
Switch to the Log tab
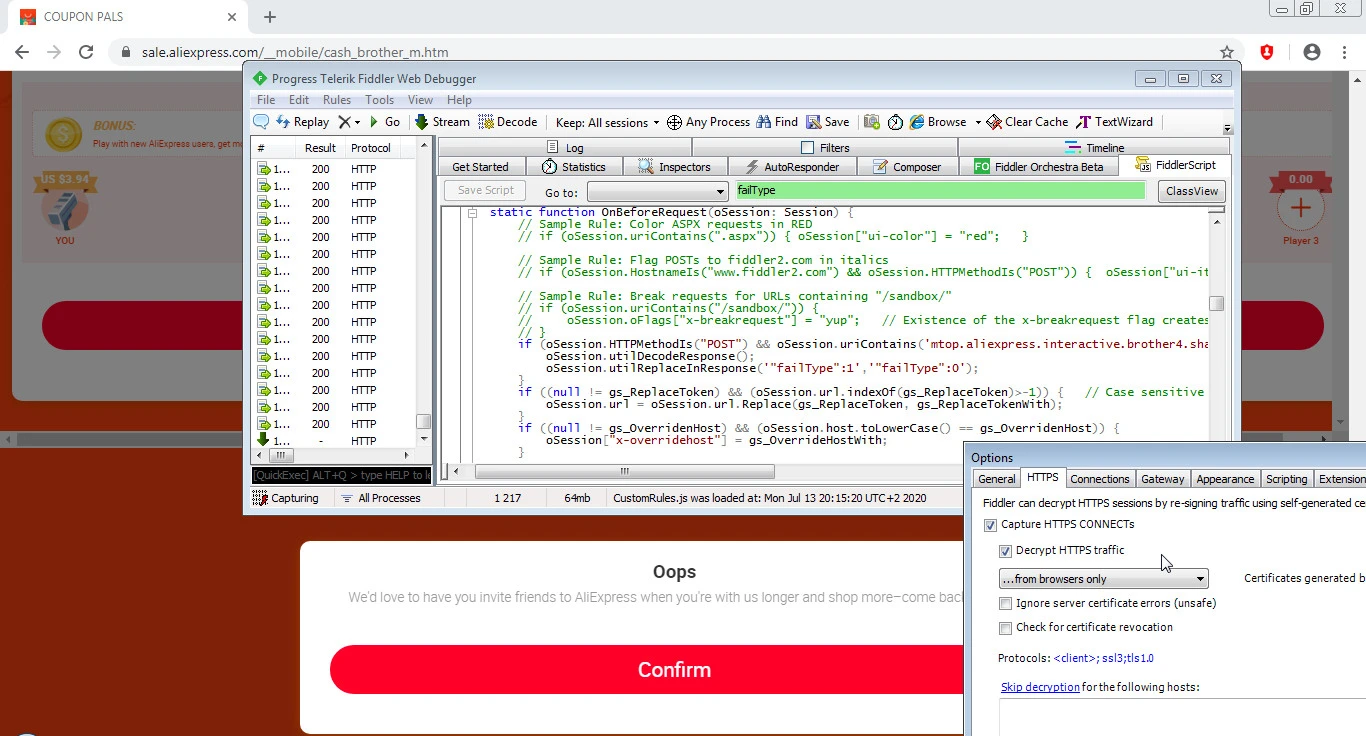(x=568, y=147)
